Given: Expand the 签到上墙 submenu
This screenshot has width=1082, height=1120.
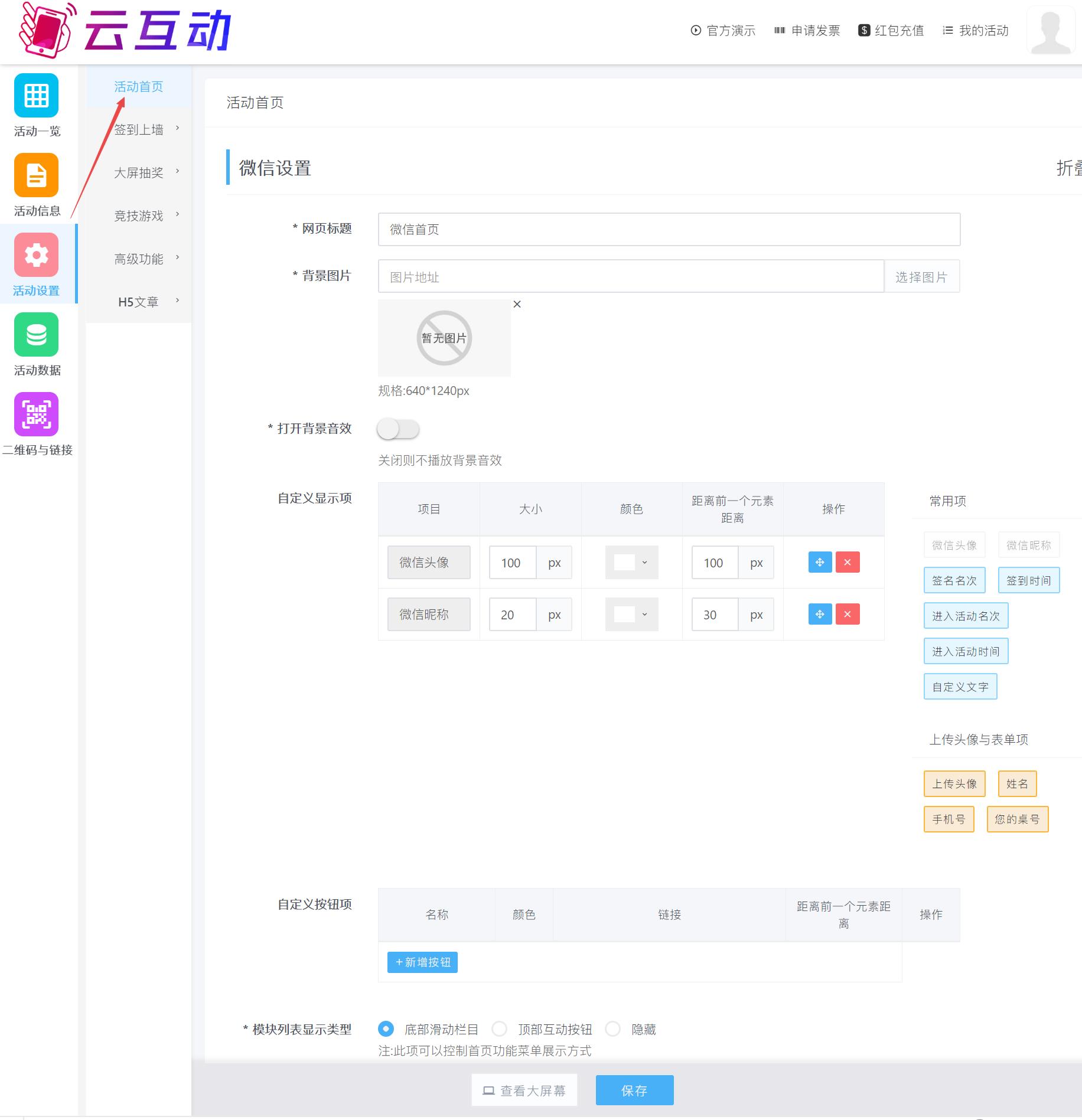Looking at the screenshot, I should pyautogui.click(x=146, y=130).
